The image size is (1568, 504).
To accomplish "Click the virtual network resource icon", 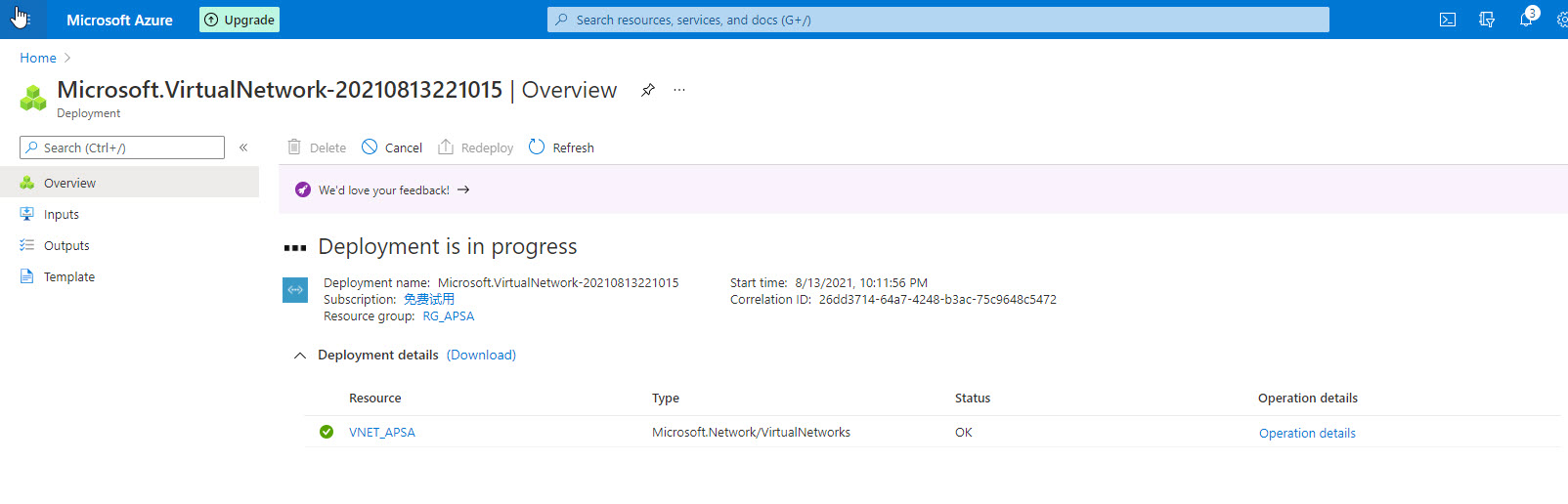I will (x=295, y=290).
